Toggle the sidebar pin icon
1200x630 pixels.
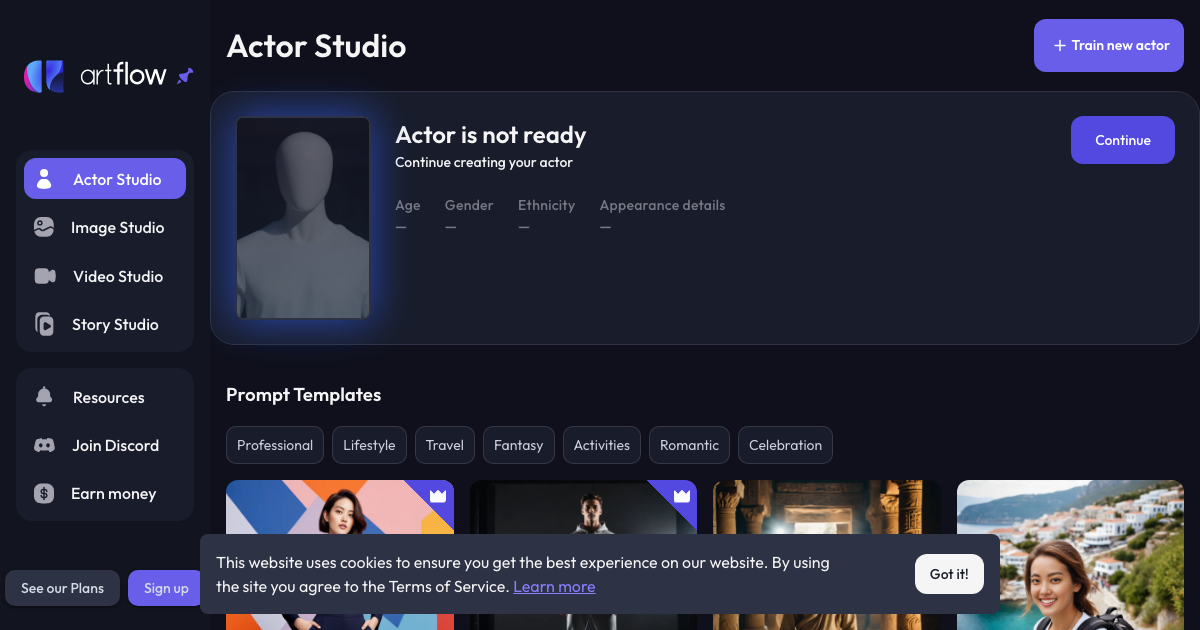tap(185, 76)
